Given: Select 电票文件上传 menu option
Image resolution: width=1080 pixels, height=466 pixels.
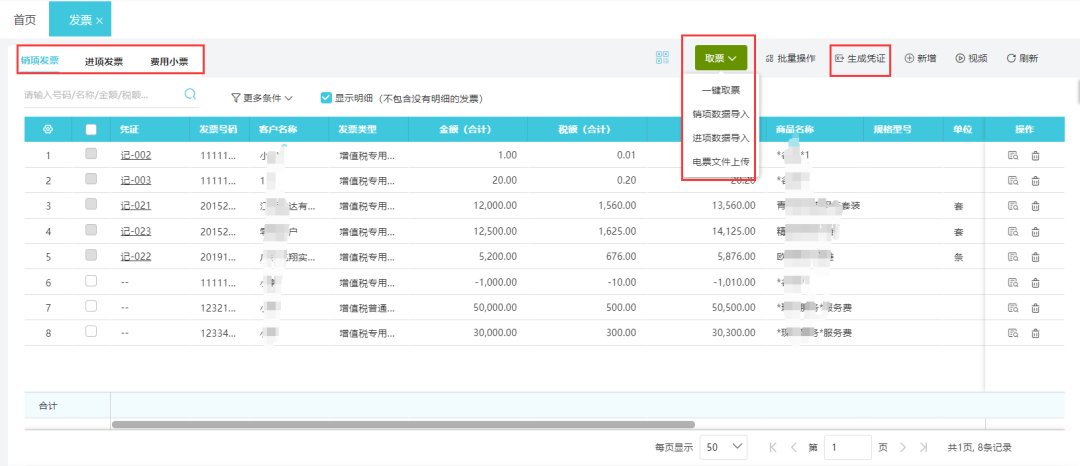Looking at the screenshot, I should click(x=720, y=162).
